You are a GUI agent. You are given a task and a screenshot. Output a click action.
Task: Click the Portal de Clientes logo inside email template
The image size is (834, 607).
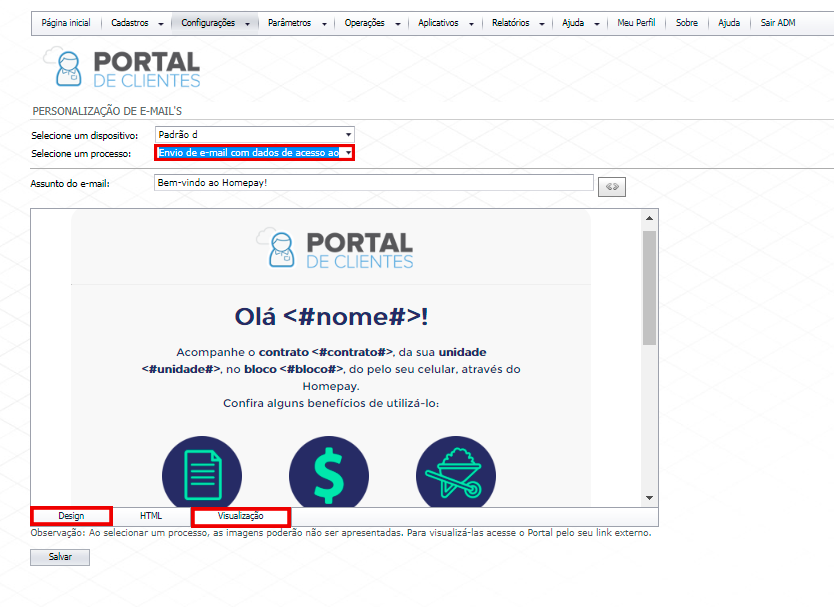coord(335,250)
